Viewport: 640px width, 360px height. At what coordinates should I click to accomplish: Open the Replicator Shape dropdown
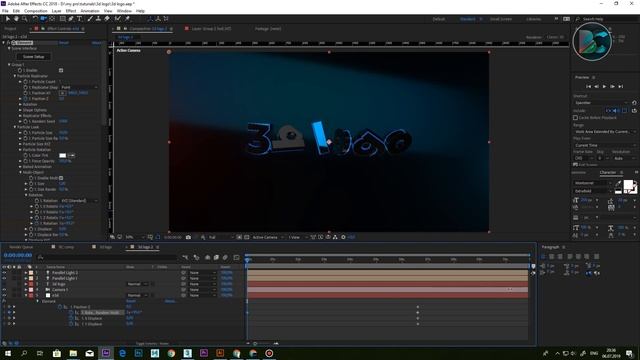click(79, 87)
